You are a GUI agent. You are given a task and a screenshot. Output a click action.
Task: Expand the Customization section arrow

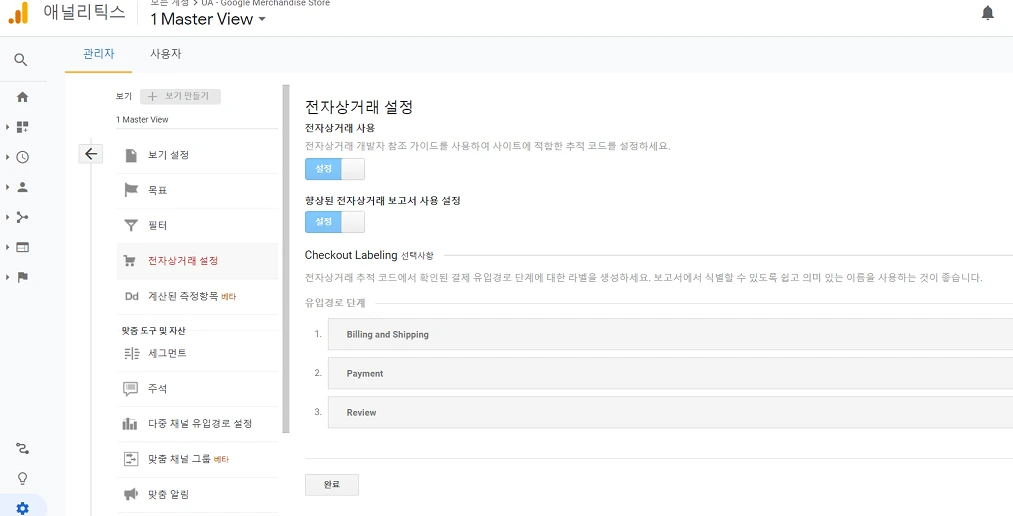7,127
